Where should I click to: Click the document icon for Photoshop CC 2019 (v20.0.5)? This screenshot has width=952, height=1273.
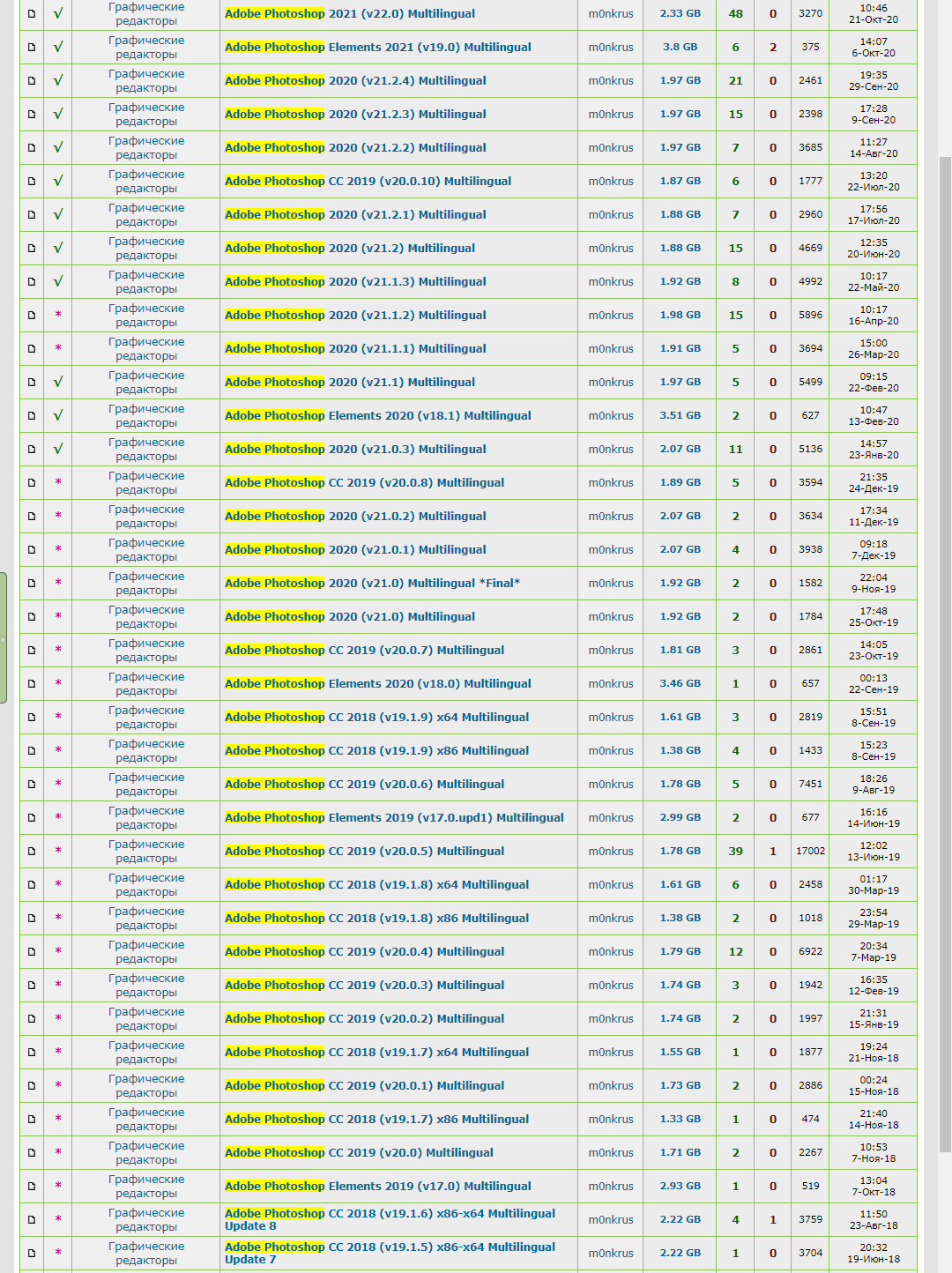tap(32, 852)
